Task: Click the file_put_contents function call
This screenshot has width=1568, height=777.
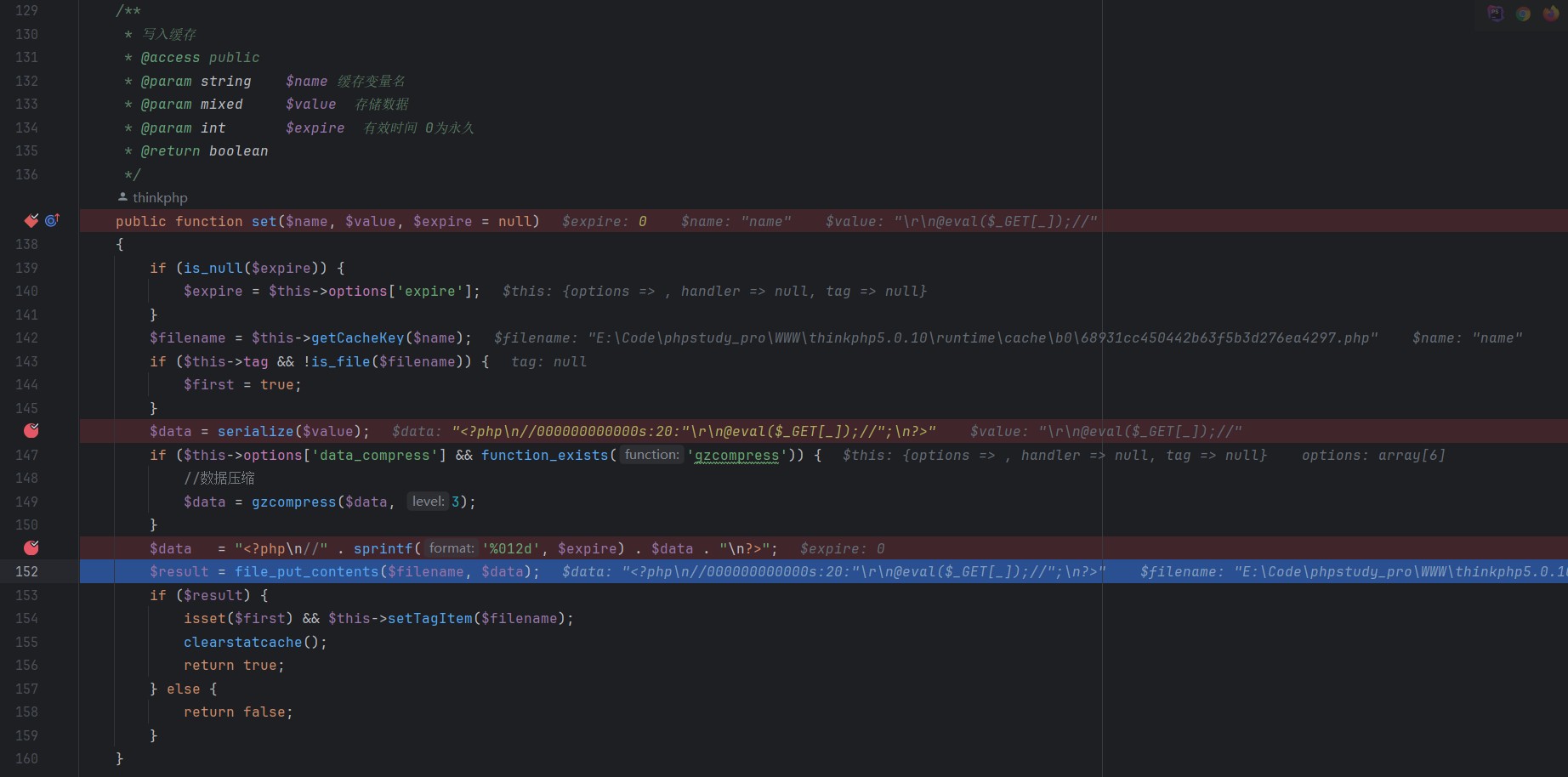Action: pos(307,571)
